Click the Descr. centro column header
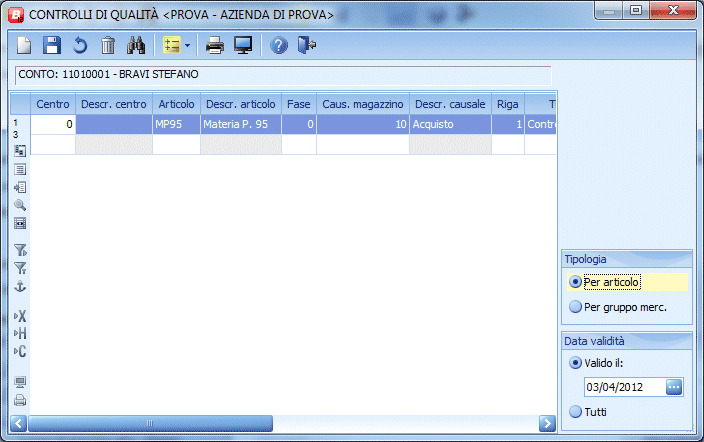The height and width of the screenshot is (442, 704). pyautogui.click(x=114, y=104)
